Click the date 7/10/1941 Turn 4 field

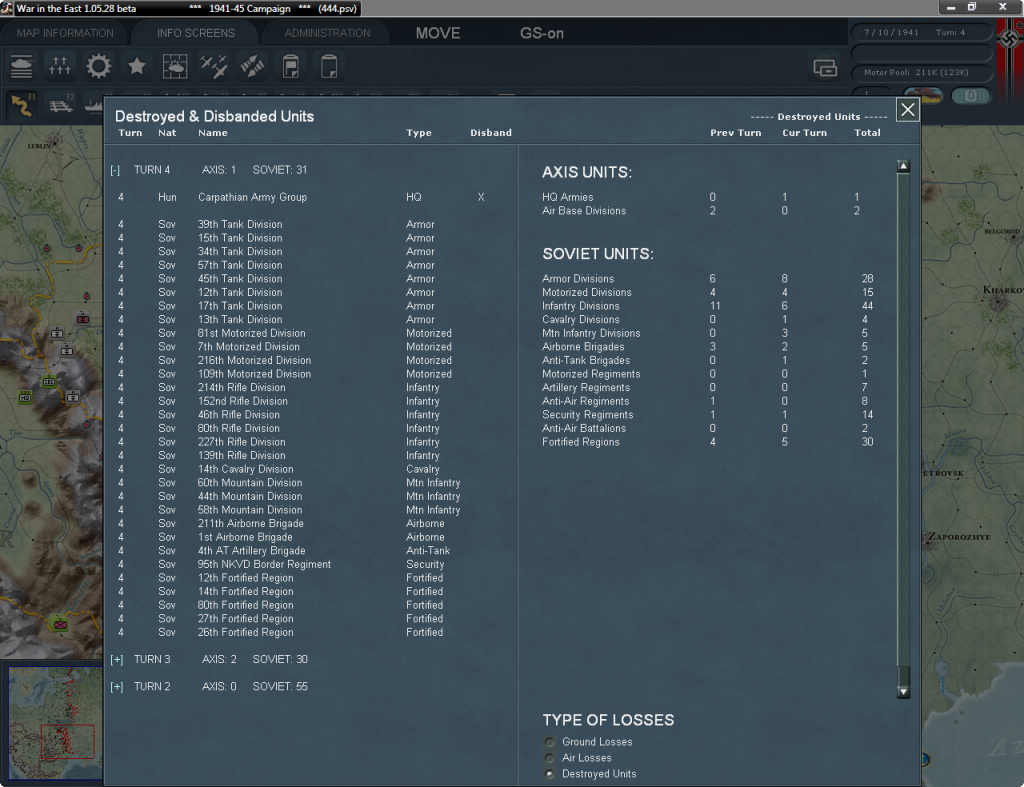921,32
